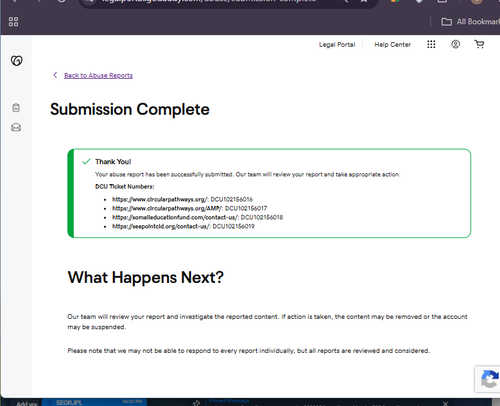Screen dimensions: 500x406
Task: Open the browser apps grid icon
Action: 13,22
